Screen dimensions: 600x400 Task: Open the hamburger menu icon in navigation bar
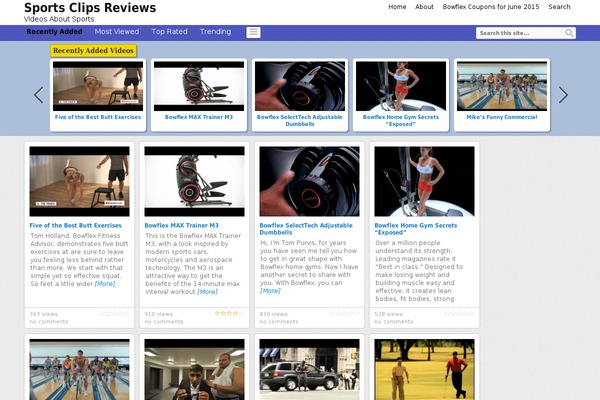coord(253,33)
